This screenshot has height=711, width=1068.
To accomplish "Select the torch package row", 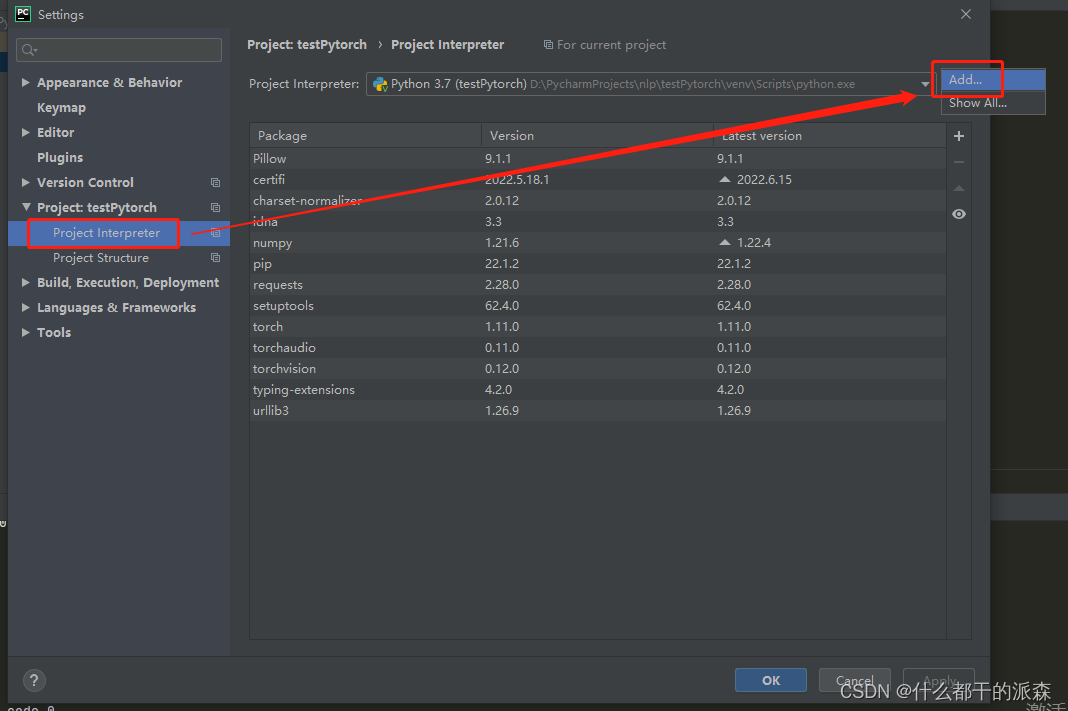I will pyautogui.click(x=598, y=327).
